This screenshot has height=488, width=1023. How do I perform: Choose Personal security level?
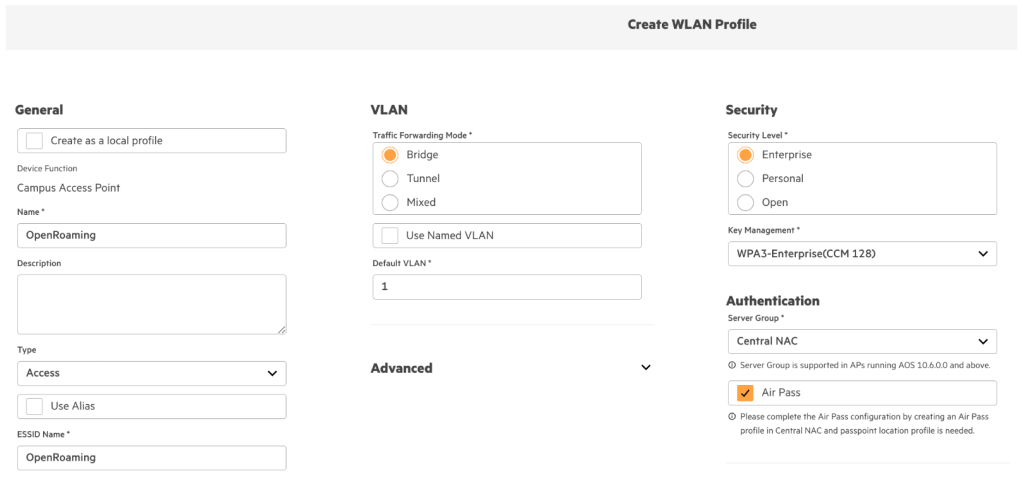(745, 178)
